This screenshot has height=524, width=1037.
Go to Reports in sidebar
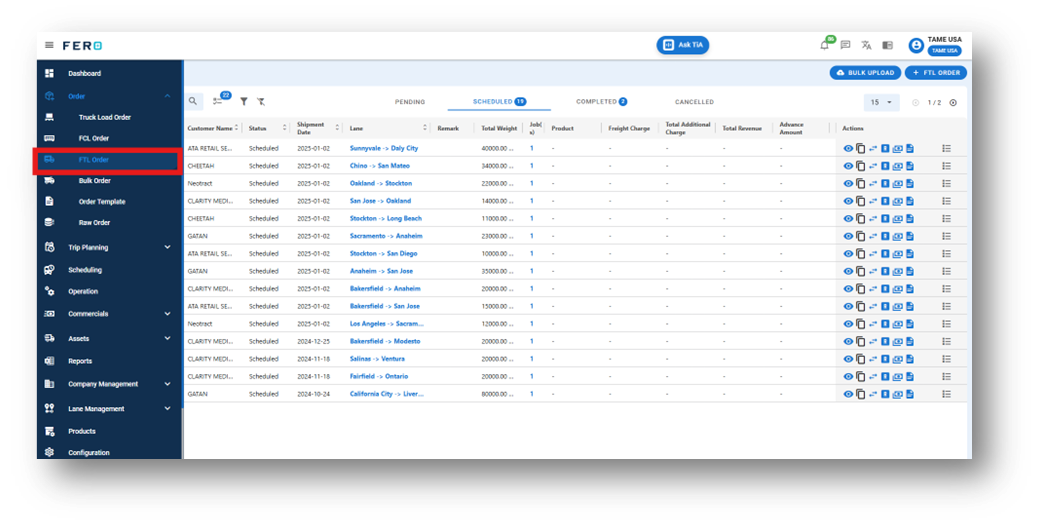click(x=80, y=361)
